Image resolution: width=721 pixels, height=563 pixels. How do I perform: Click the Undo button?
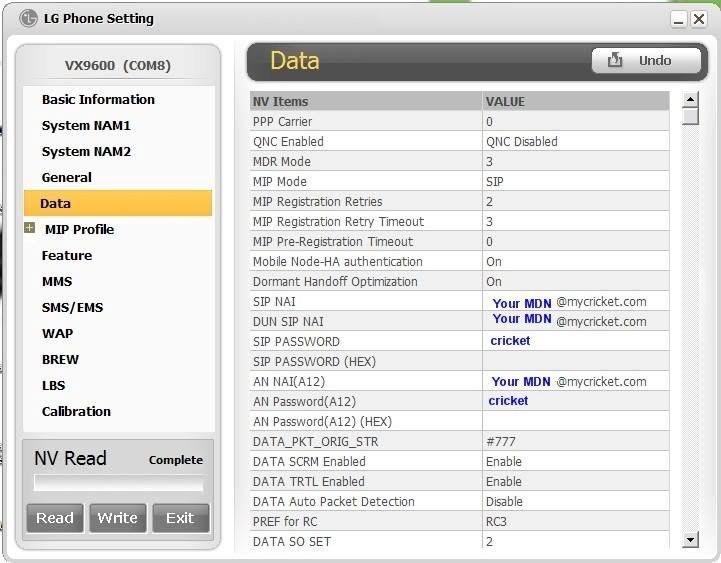coord(646,60)
